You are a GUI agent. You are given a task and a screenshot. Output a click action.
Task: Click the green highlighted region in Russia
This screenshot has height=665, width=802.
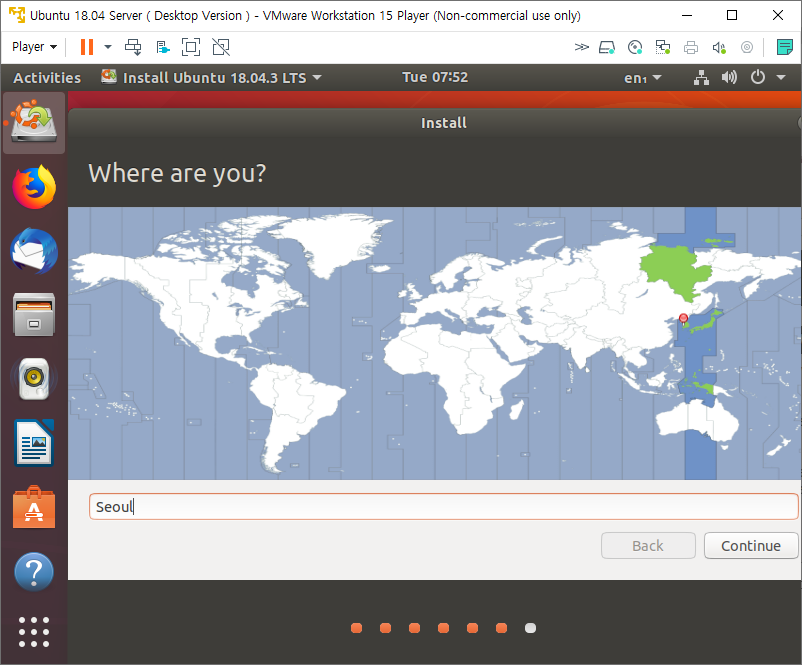(x=675, y=271)
